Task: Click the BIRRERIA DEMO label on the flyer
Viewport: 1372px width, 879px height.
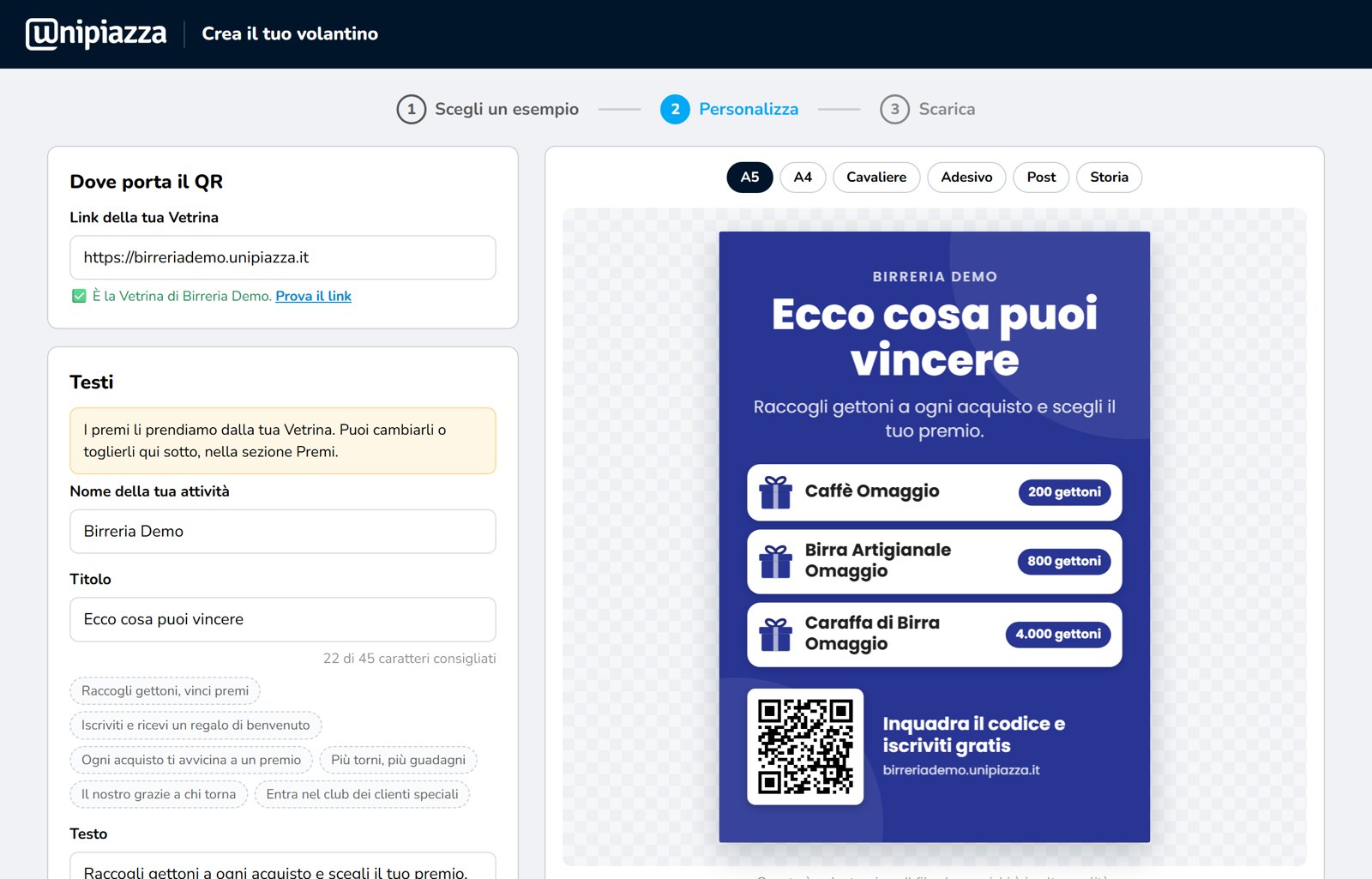Action: [x=935, y=277]
